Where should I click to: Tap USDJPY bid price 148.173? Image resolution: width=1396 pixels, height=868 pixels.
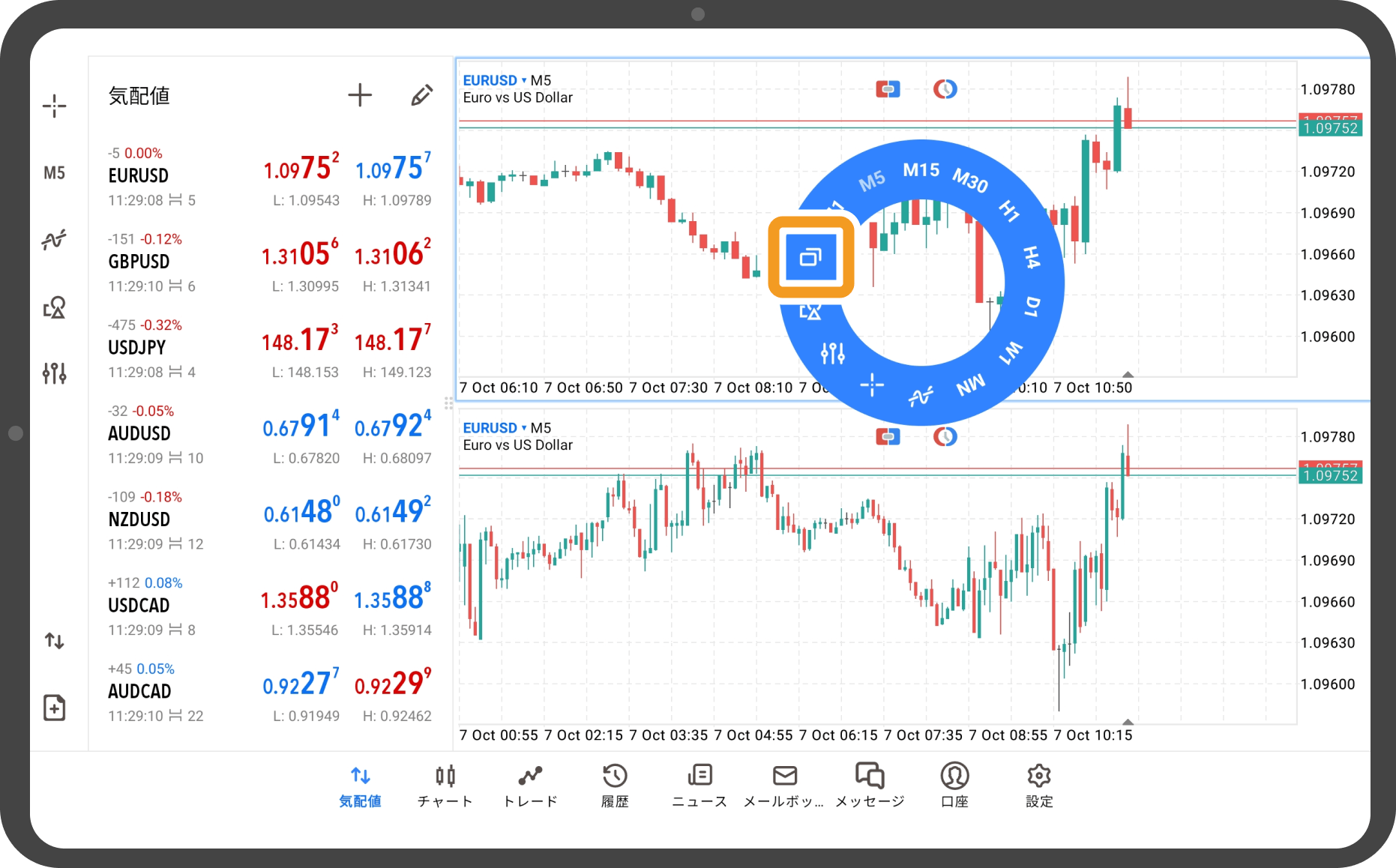[x=300, y=340]
